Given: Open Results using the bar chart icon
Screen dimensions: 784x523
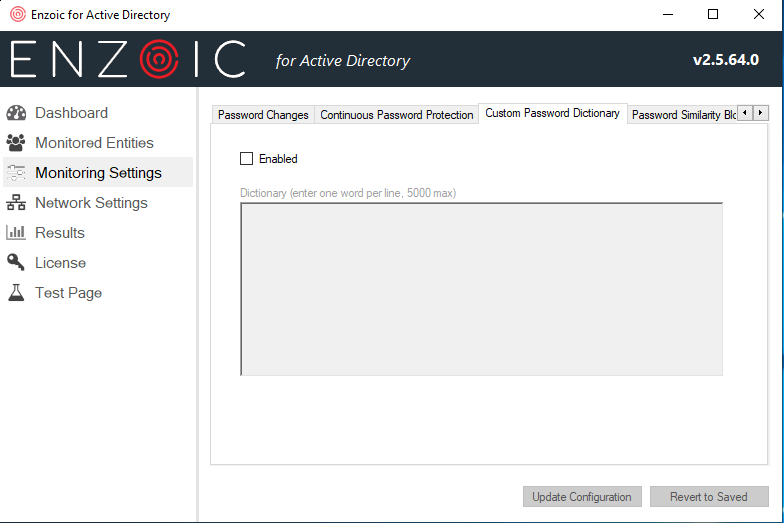Looking at the screenshot, I should click(16, 233).
